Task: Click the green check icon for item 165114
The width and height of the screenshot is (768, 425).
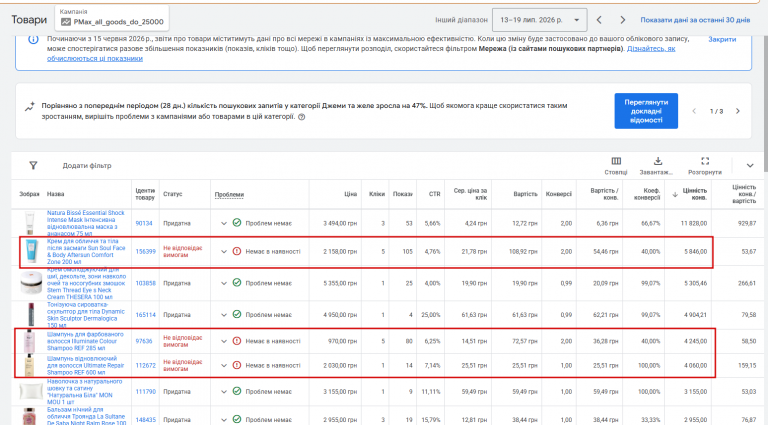Action: 237,314
